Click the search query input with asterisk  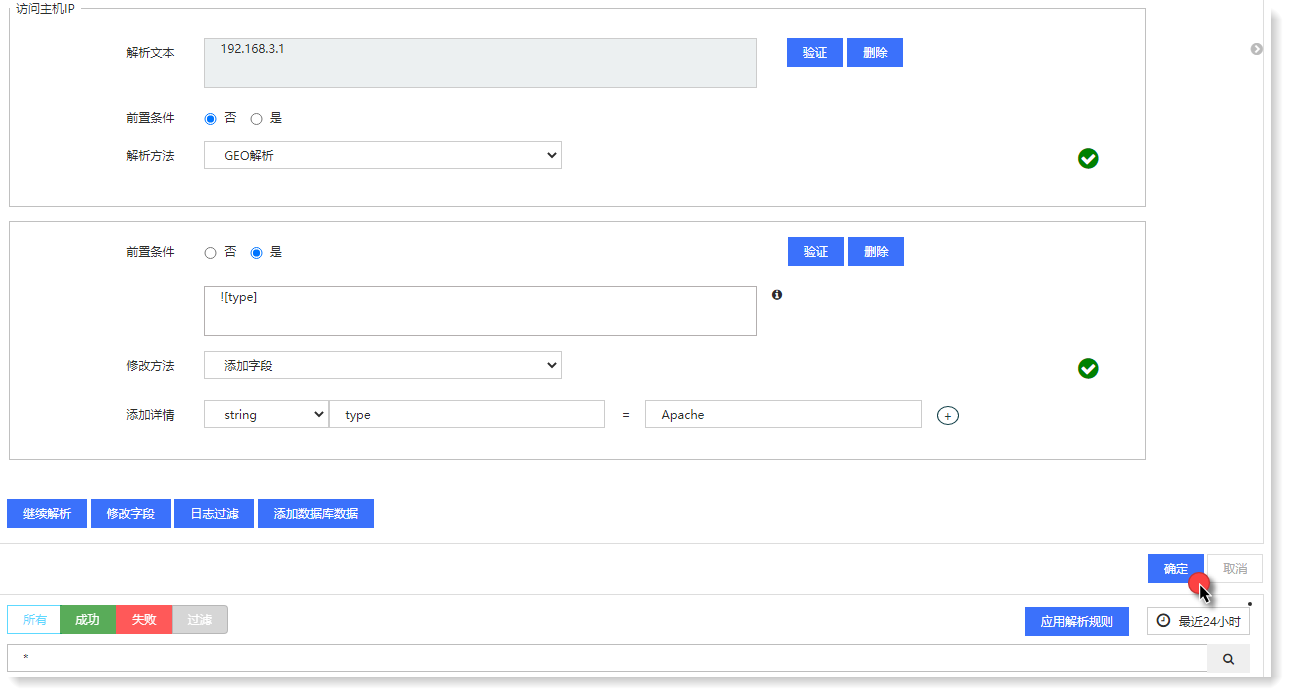[x=607, y=659]
